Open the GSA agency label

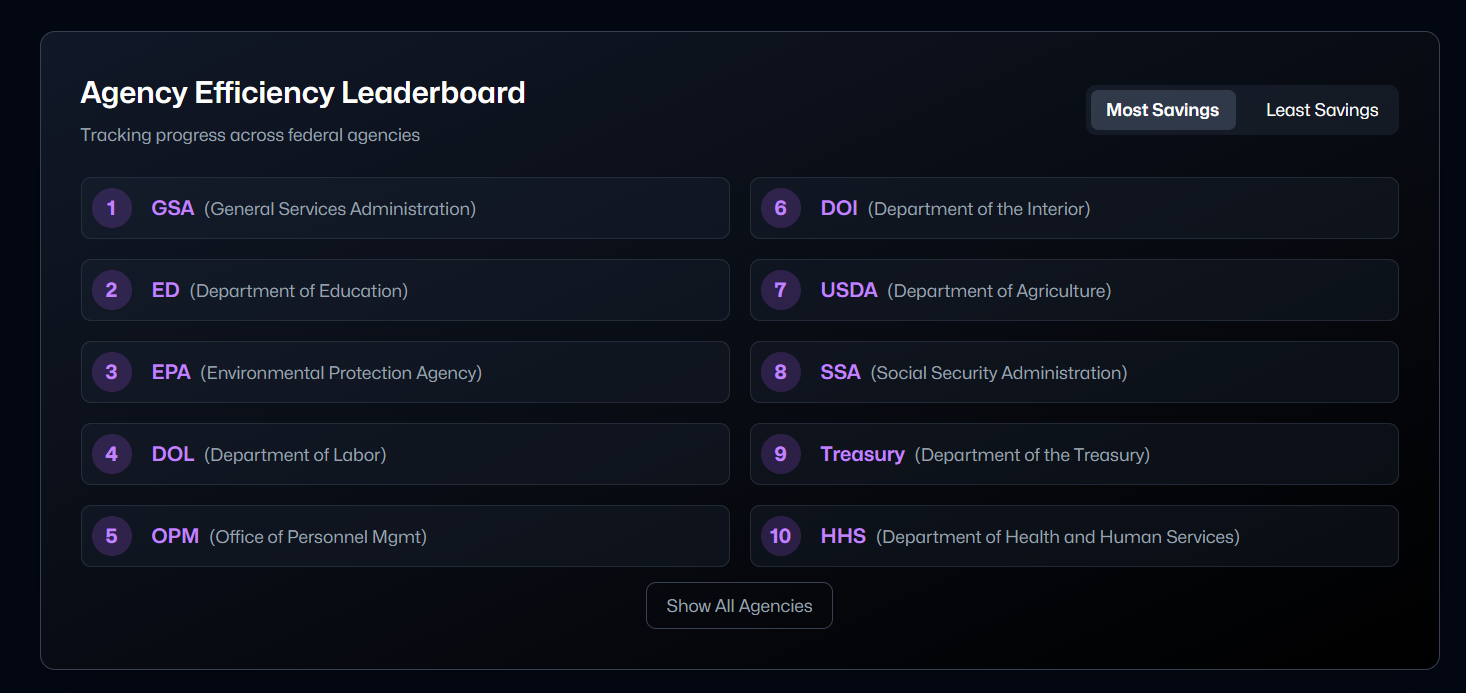coord(173,208)
